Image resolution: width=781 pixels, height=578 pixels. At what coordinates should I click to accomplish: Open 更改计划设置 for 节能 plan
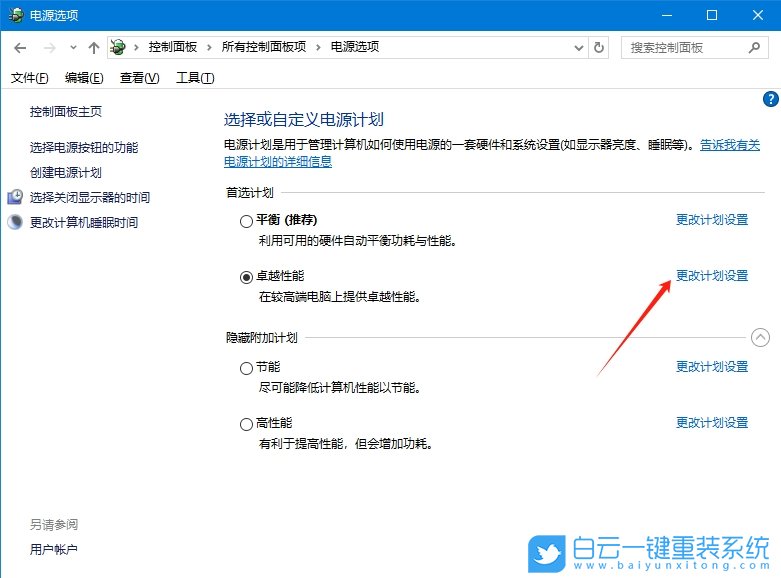[x=712, y=367]
